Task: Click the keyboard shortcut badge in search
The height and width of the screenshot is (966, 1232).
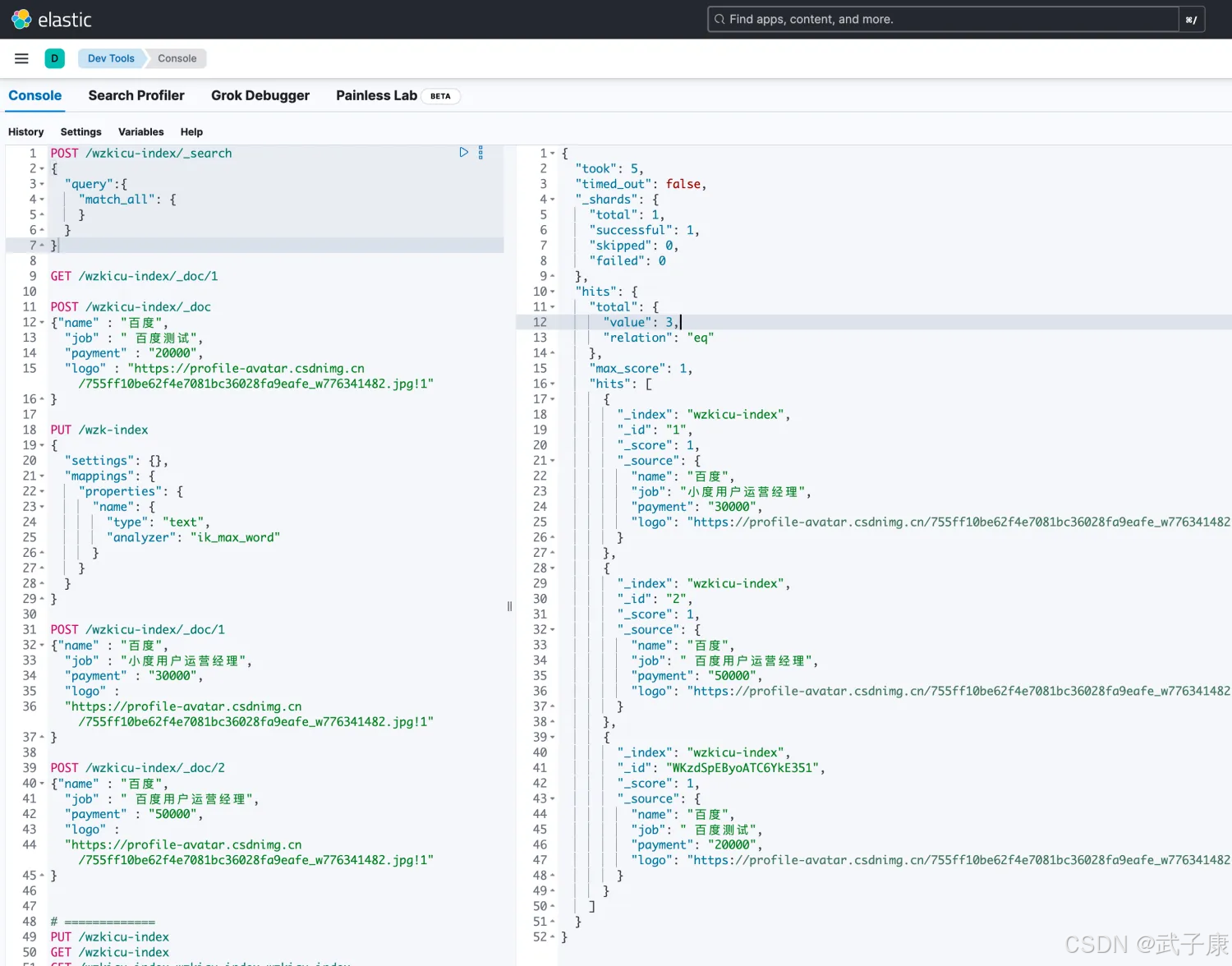Action: coord(1191,20)
